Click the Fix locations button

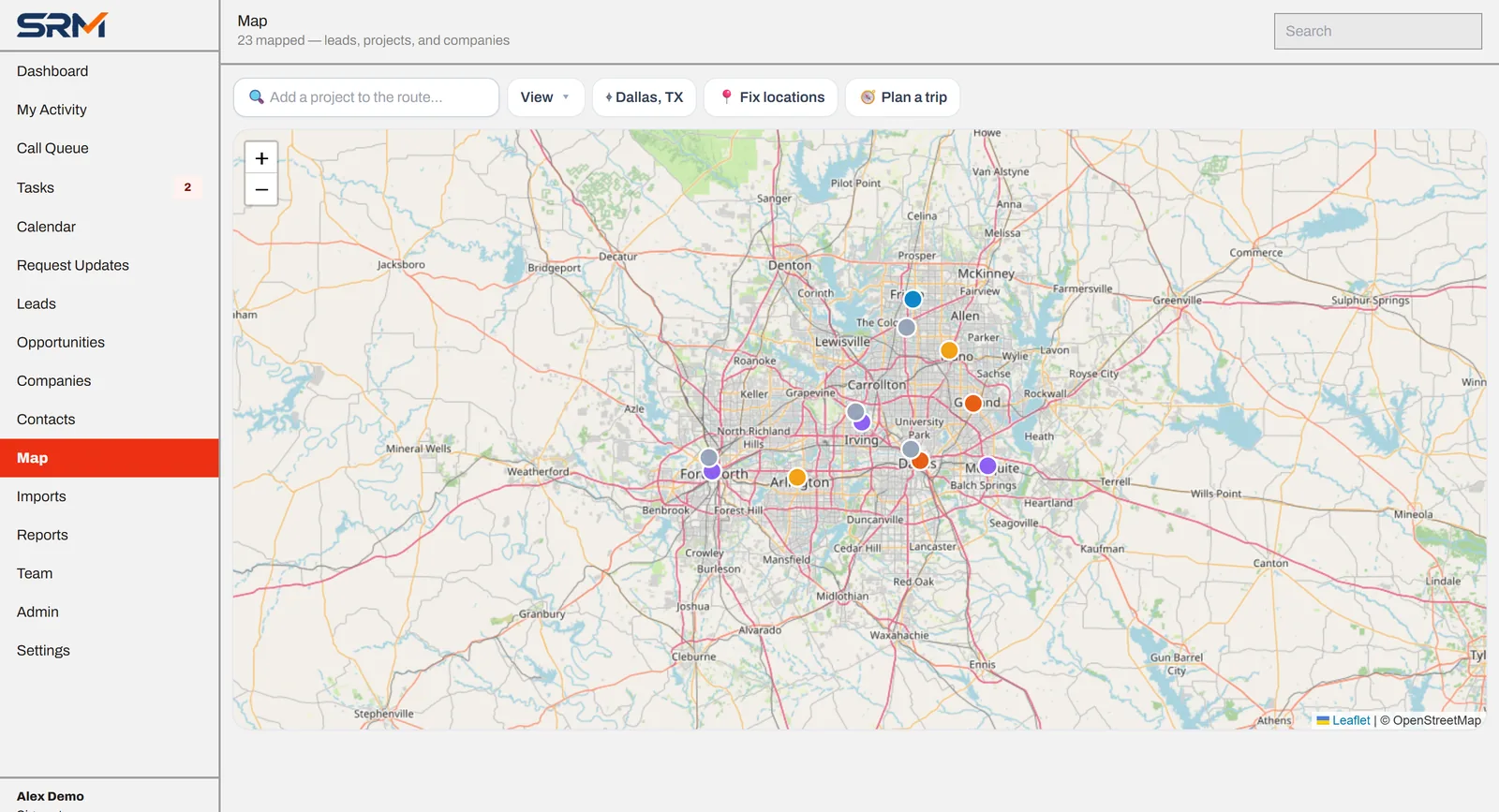point(771,97)
